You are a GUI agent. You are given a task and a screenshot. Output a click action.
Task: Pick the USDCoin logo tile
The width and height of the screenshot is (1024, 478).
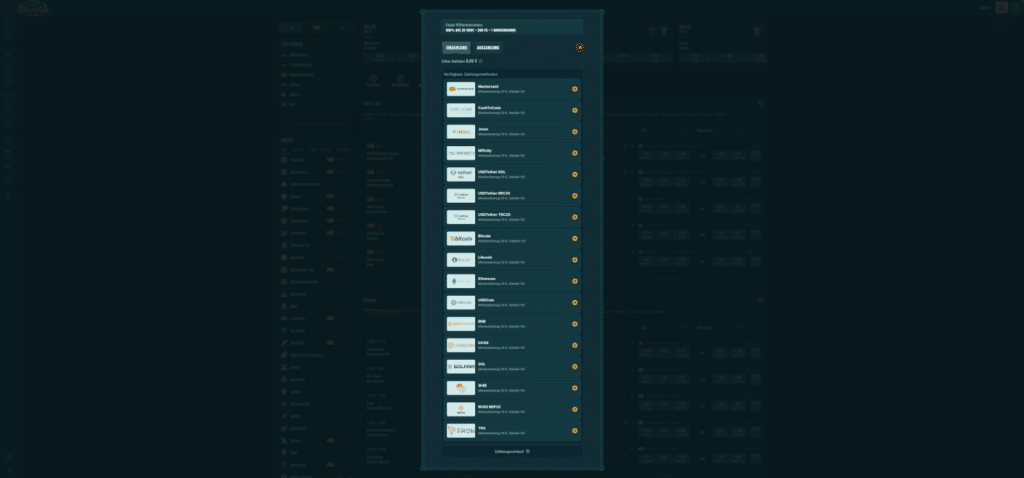click(x=460, y=302)
